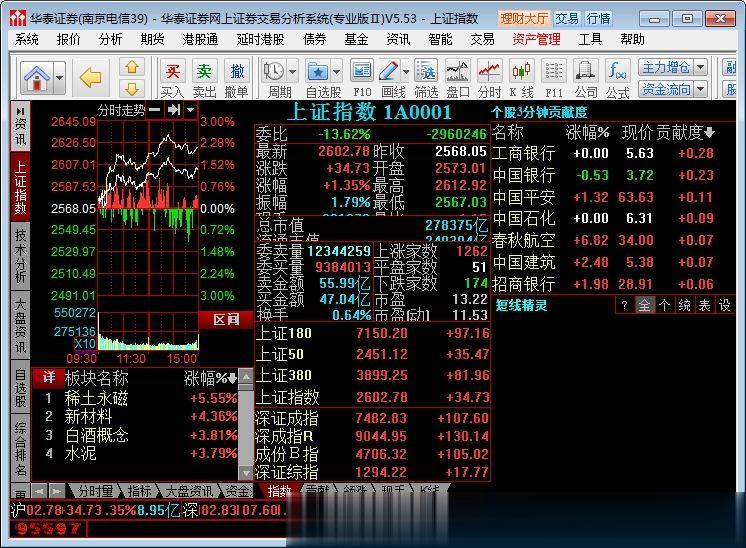Select the 自选股 vertical sidebar tab

click(x=20, y=387)
